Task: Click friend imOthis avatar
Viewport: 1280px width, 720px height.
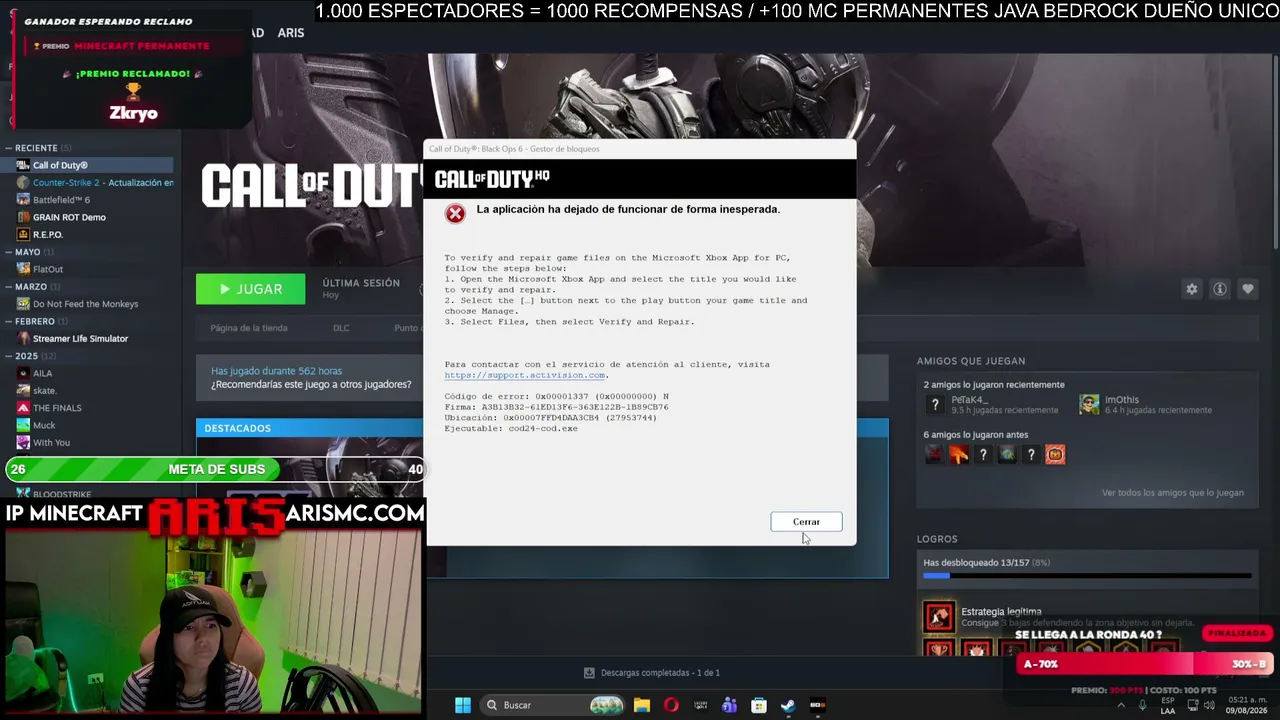Action: [x=1089, y=404]
